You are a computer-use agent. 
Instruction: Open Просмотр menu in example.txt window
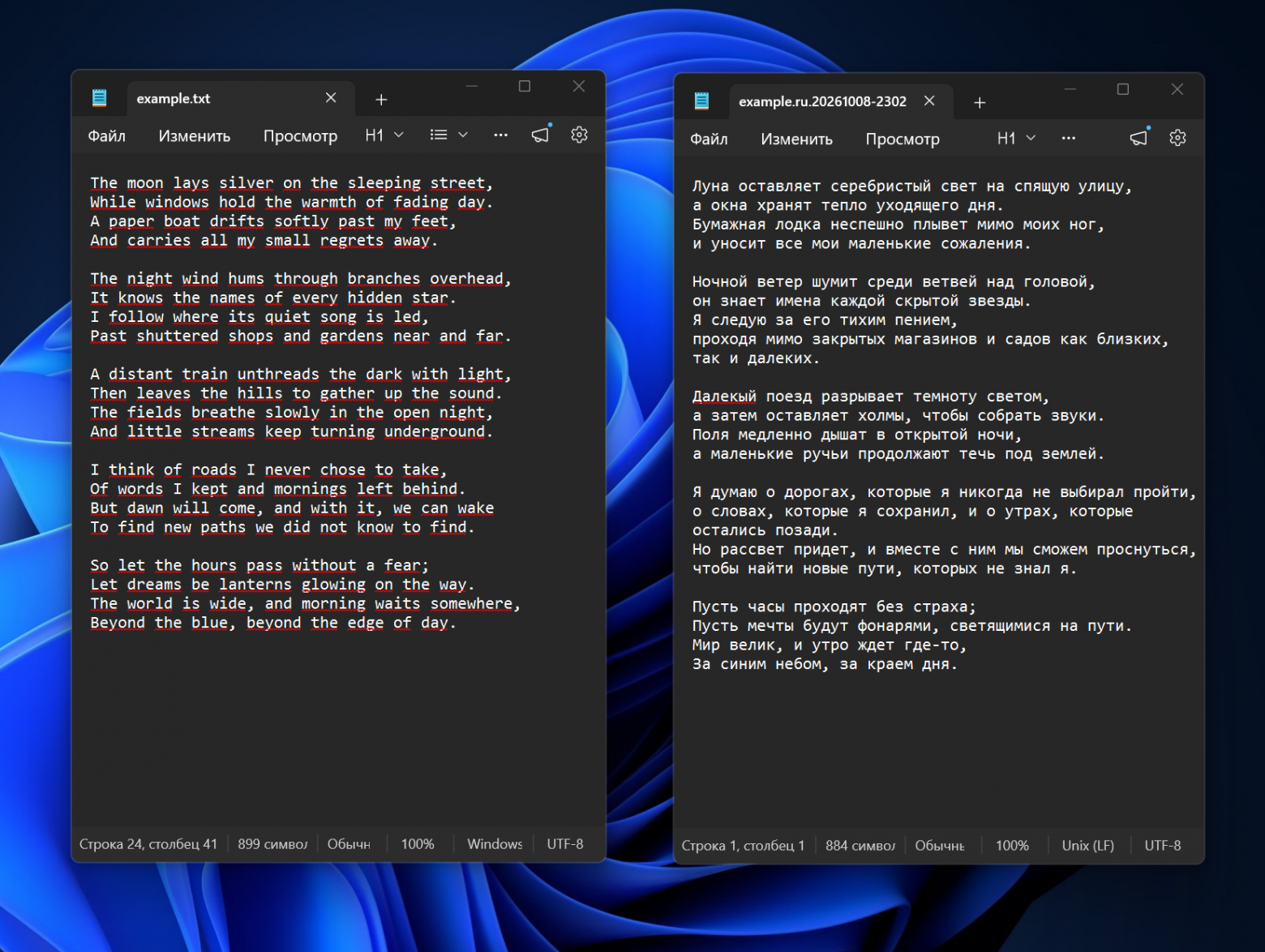pos(300,136)
